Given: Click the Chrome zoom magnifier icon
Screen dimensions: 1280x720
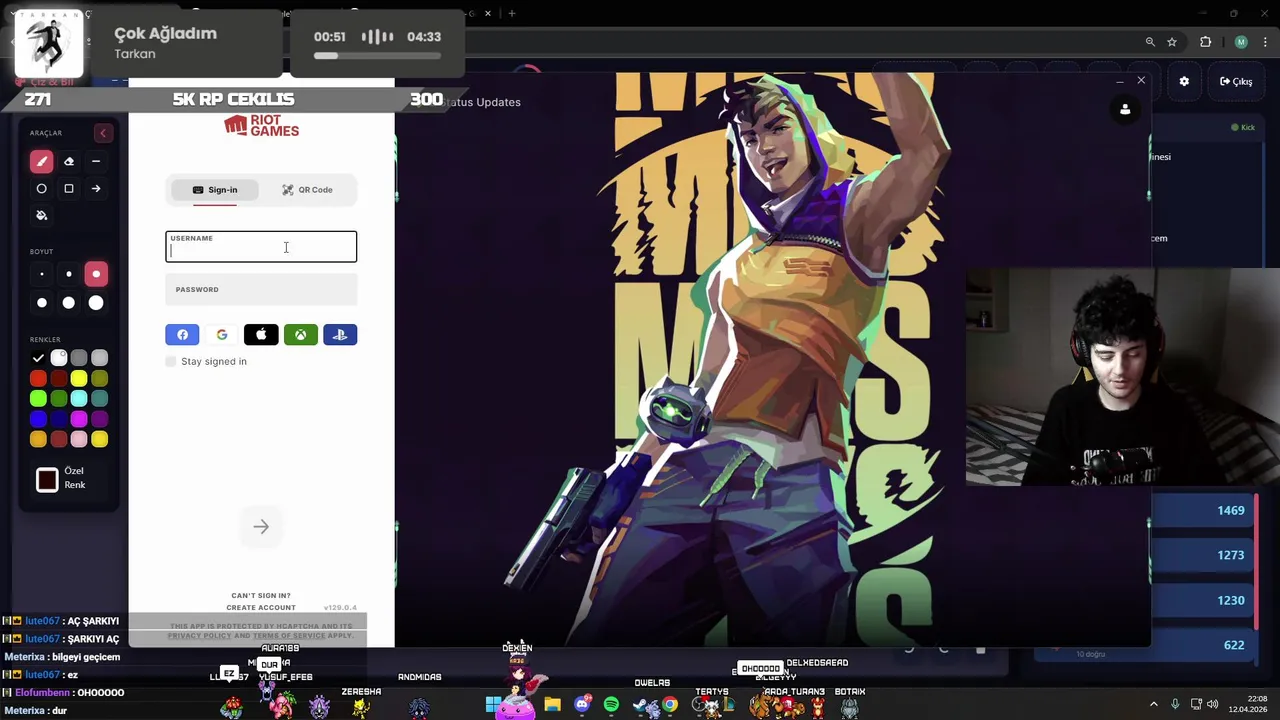Looking at the screenshot, I should point(1150,42).
